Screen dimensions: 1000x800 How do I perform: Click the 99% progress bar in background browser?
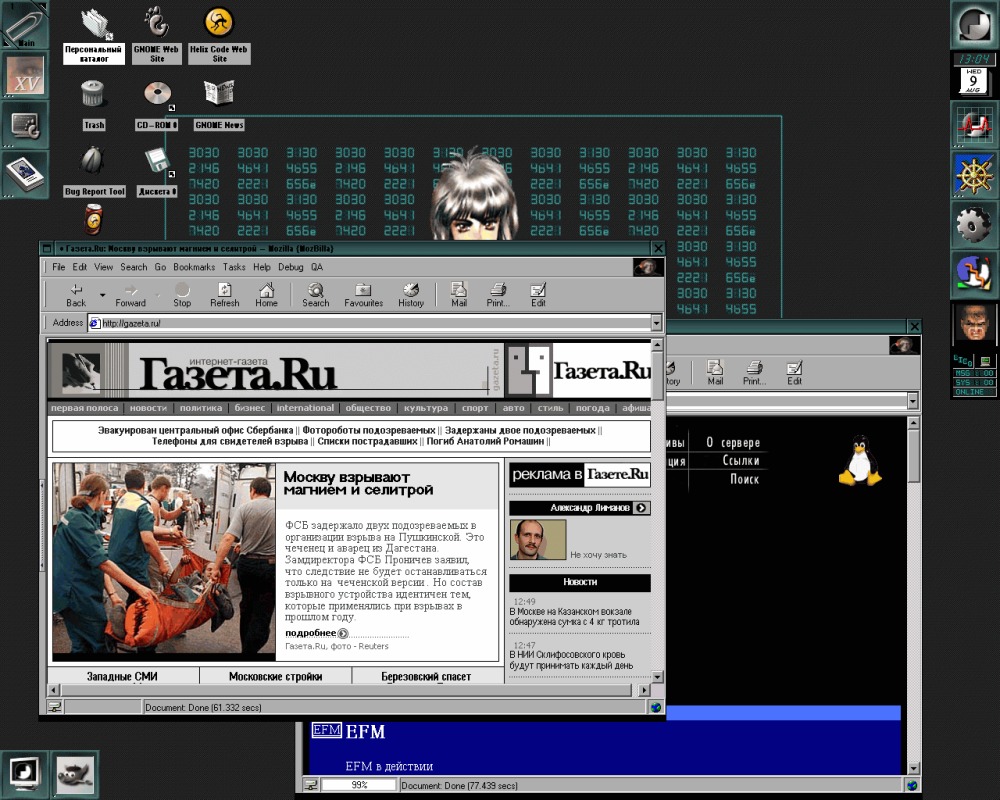pos(358,785)
